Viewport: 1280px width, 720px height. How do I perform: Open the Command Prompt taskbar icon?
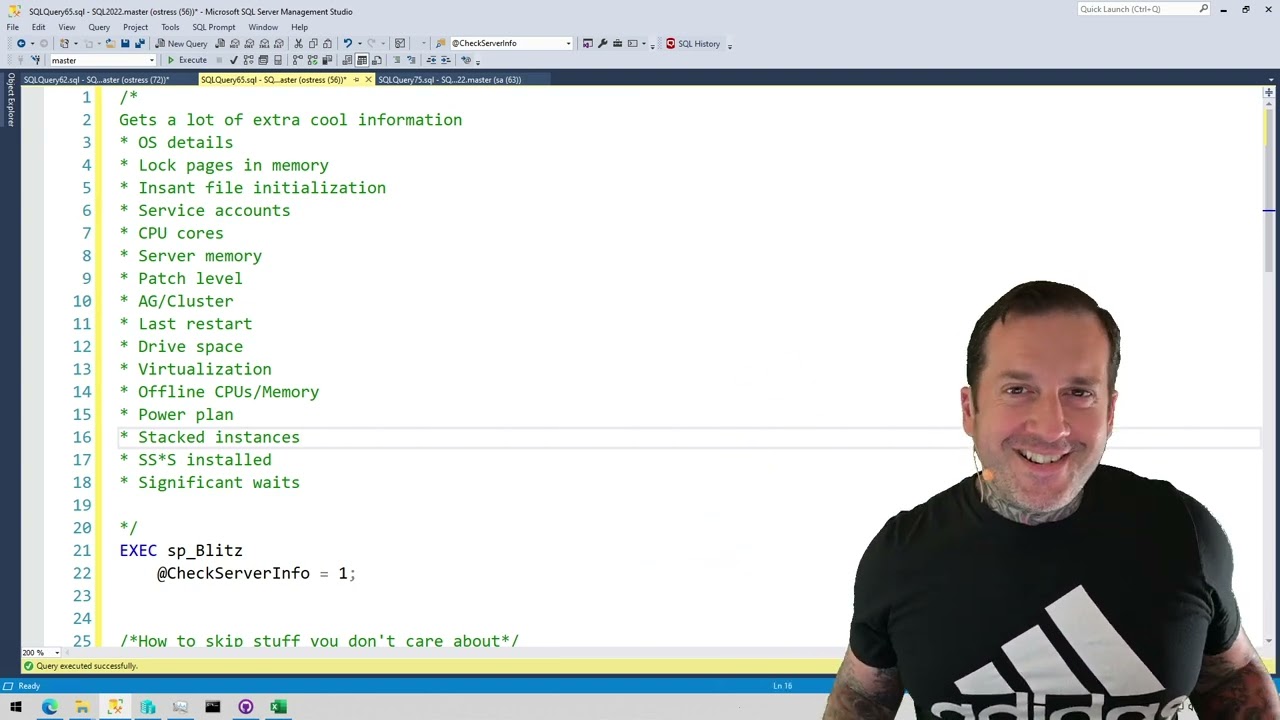point(213,707)
